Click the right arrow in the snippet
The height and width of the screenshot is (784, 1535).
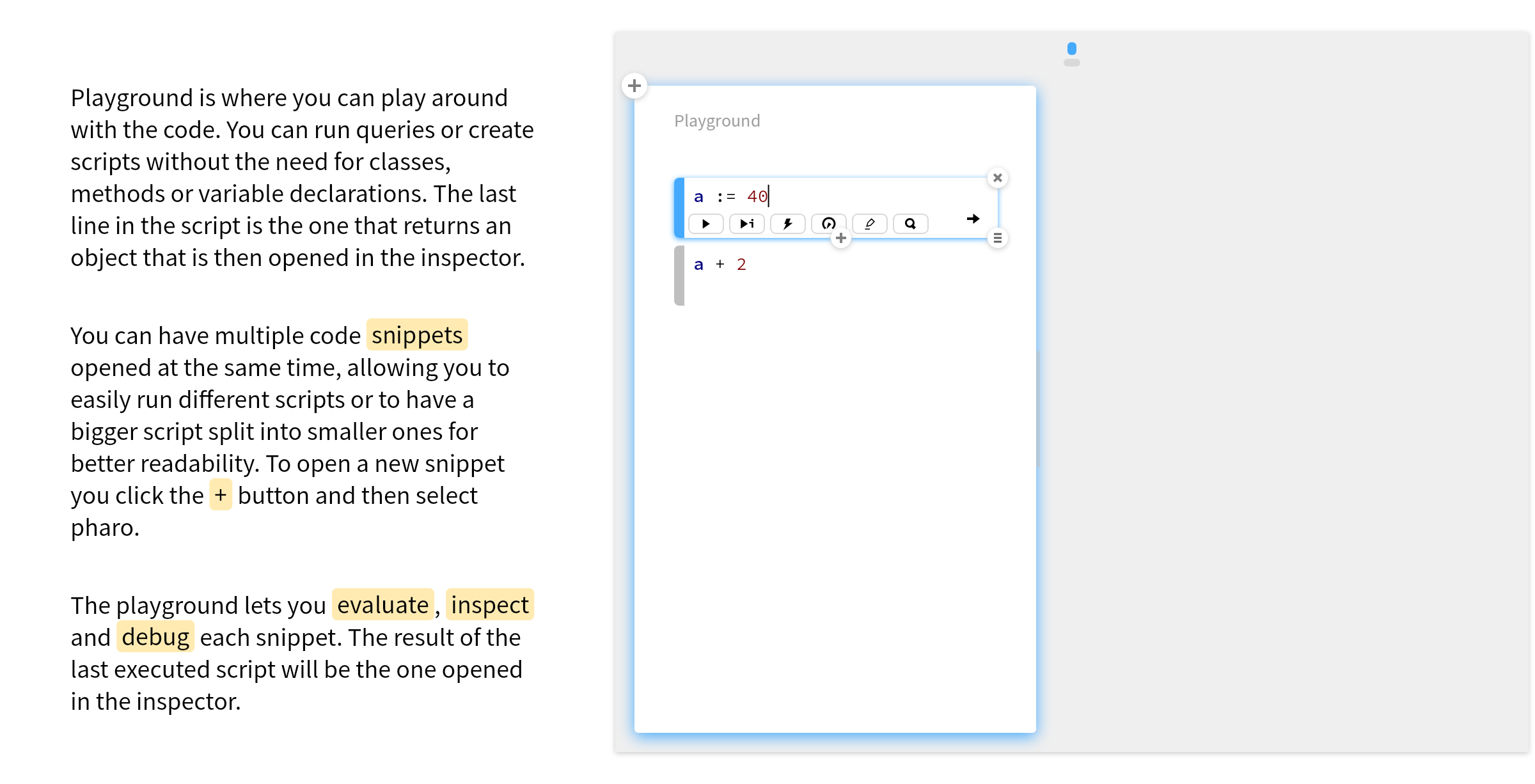coord(973,219)
